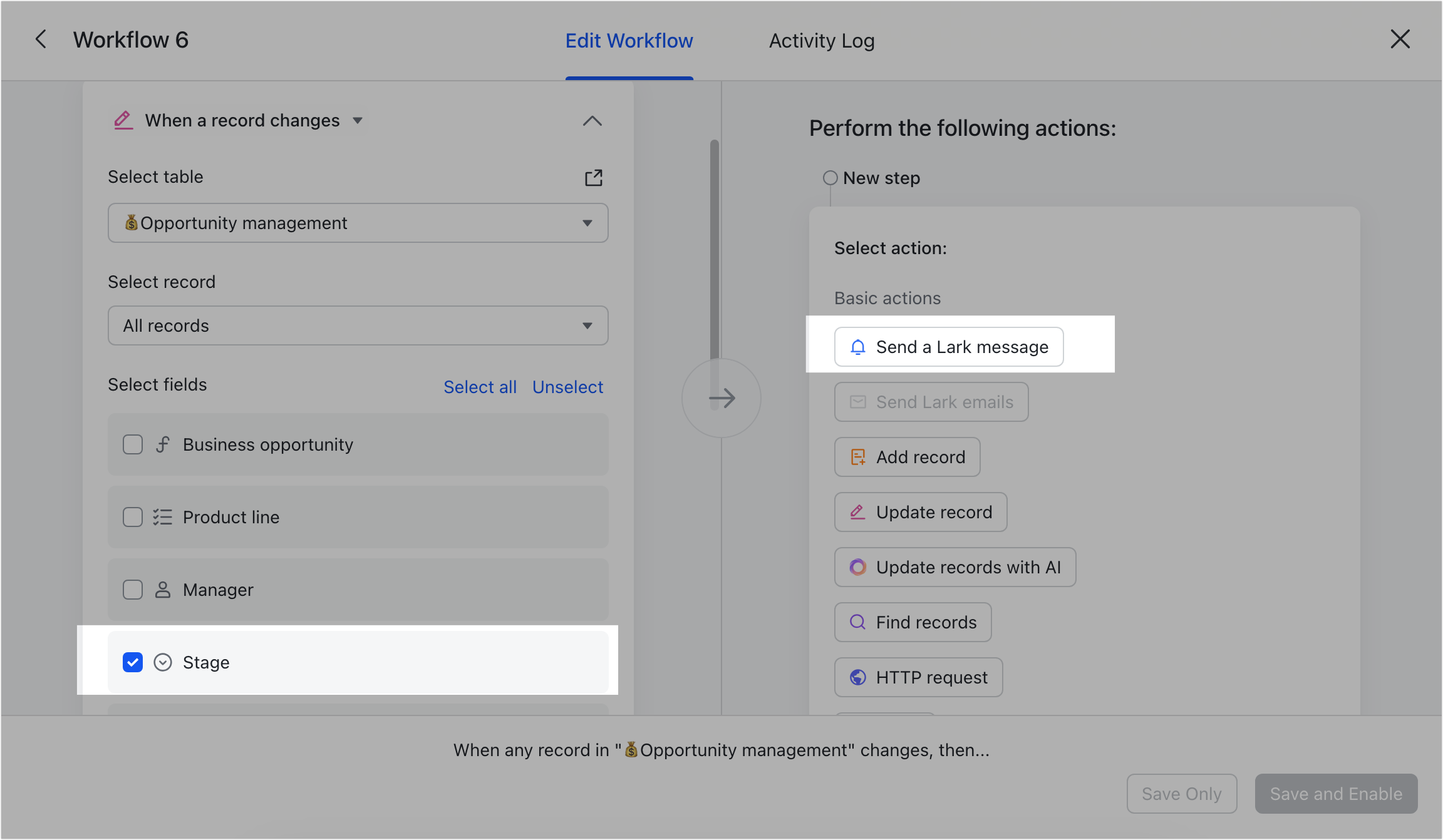This screenshot has width=1443, height=840.
Task: Click the Manager field label
Action: pos(218,590)
